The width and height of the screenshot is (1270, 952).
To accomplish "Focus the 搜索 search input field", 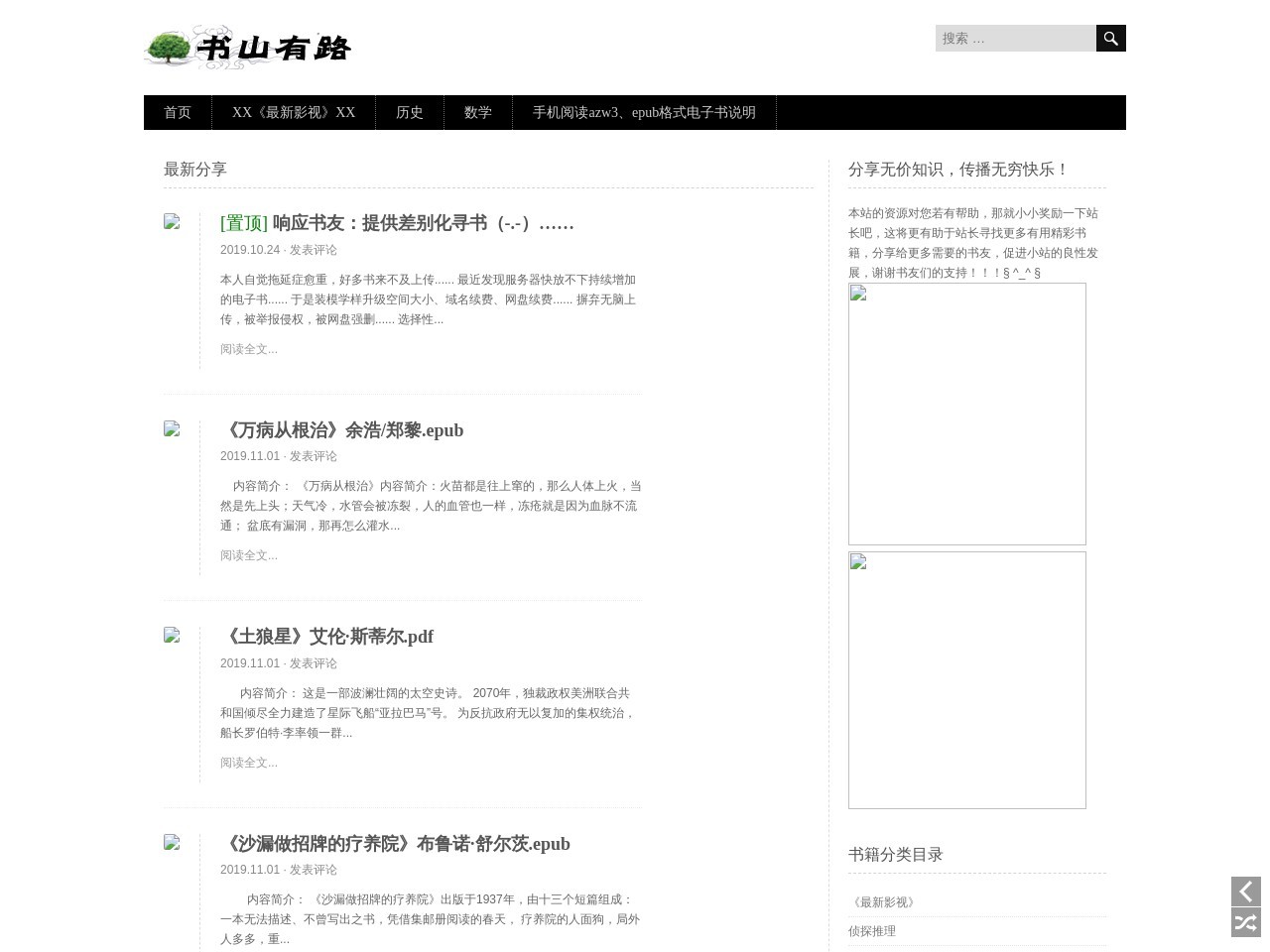I will click(x=1015, y=39).
